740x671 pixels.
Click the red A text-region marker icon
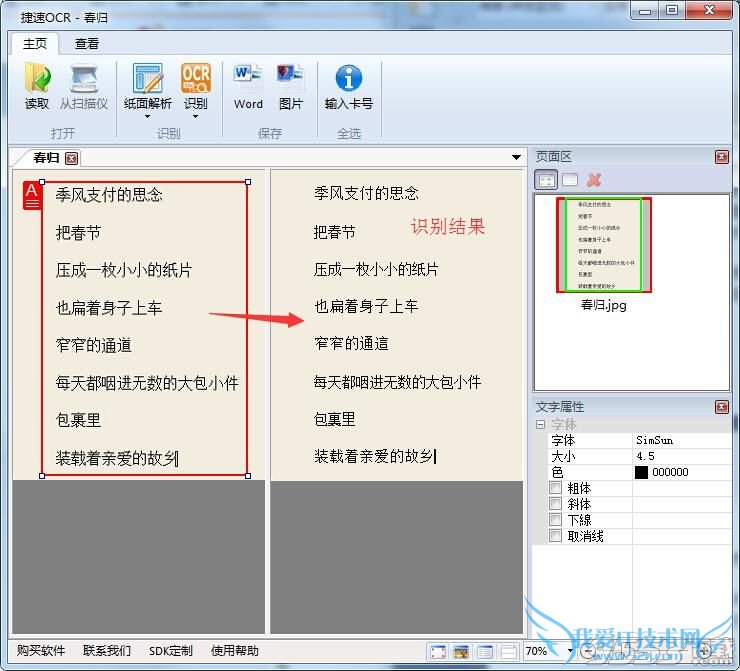click(x=32, y=195)
